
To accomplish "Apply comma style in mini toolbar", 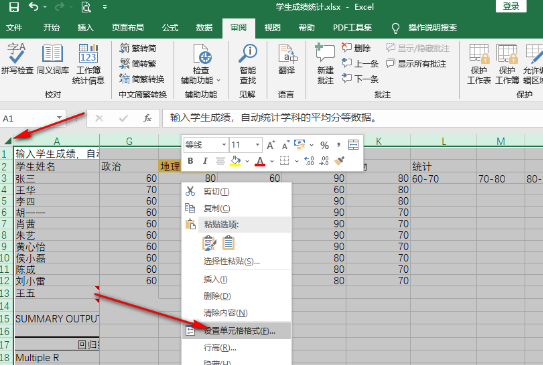I will pyautogui.click(x=339, y=144).
